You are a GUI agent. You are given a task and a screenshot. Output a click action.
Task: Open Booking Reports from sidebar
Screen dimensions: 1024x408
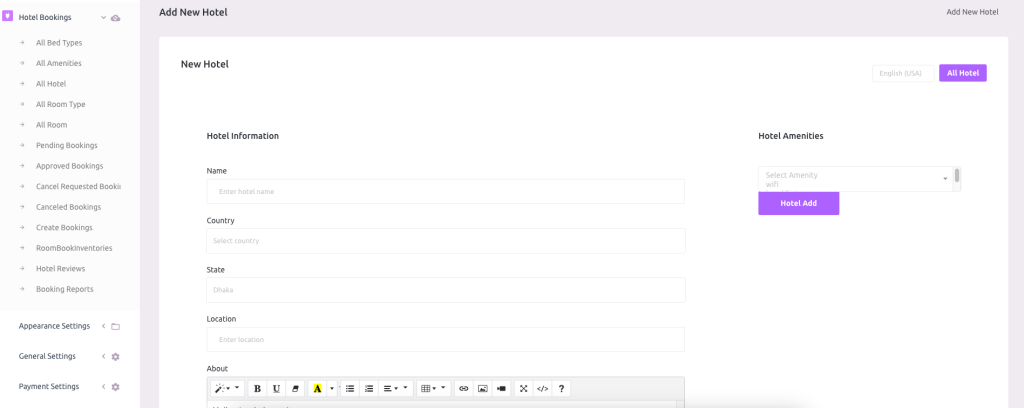click(x=65, y=289)
